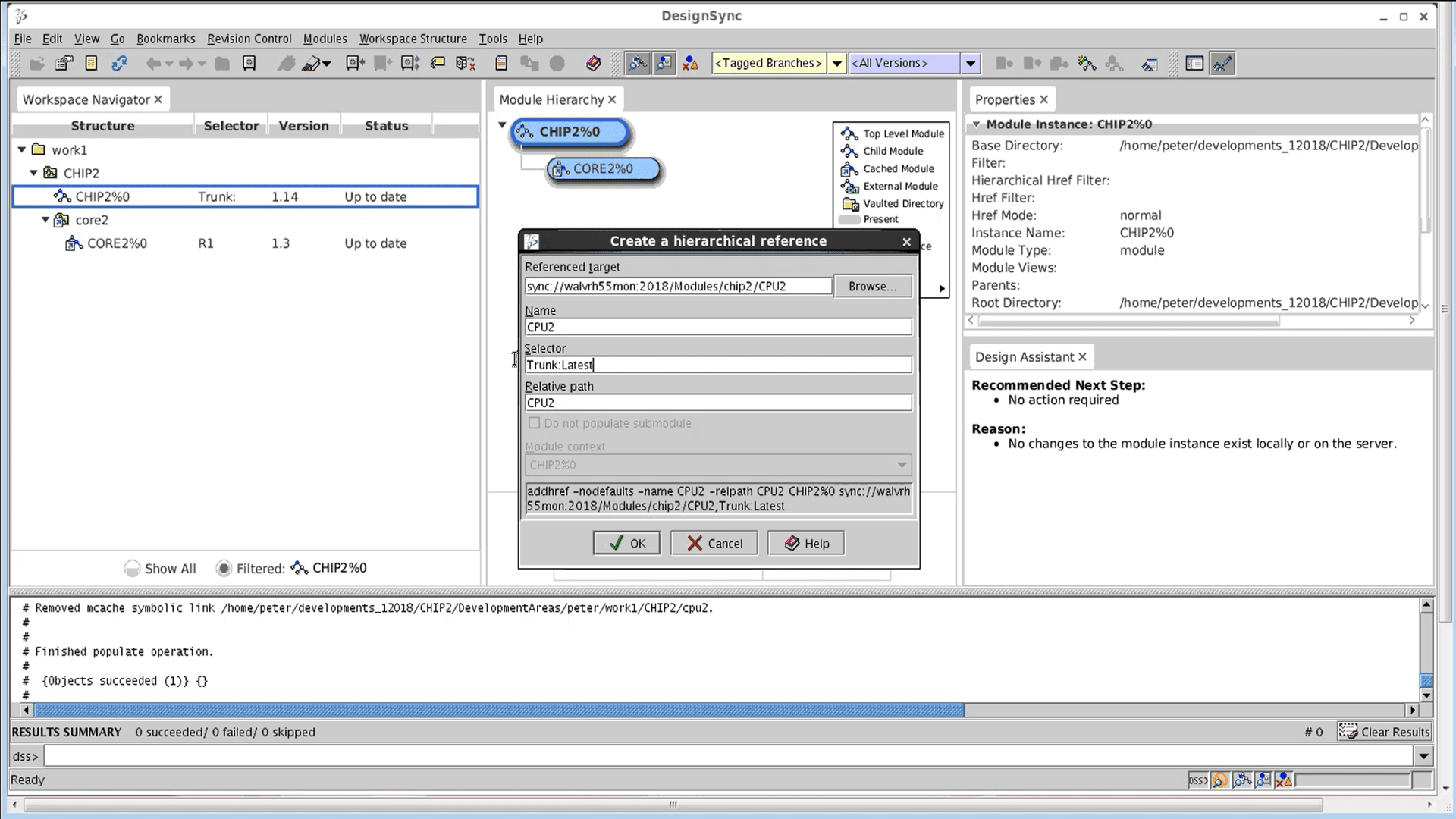The height and width of the screenshot is (819, 1456).
Task: Click OK in hierarchical reference dialog
Action: [626, 544]
